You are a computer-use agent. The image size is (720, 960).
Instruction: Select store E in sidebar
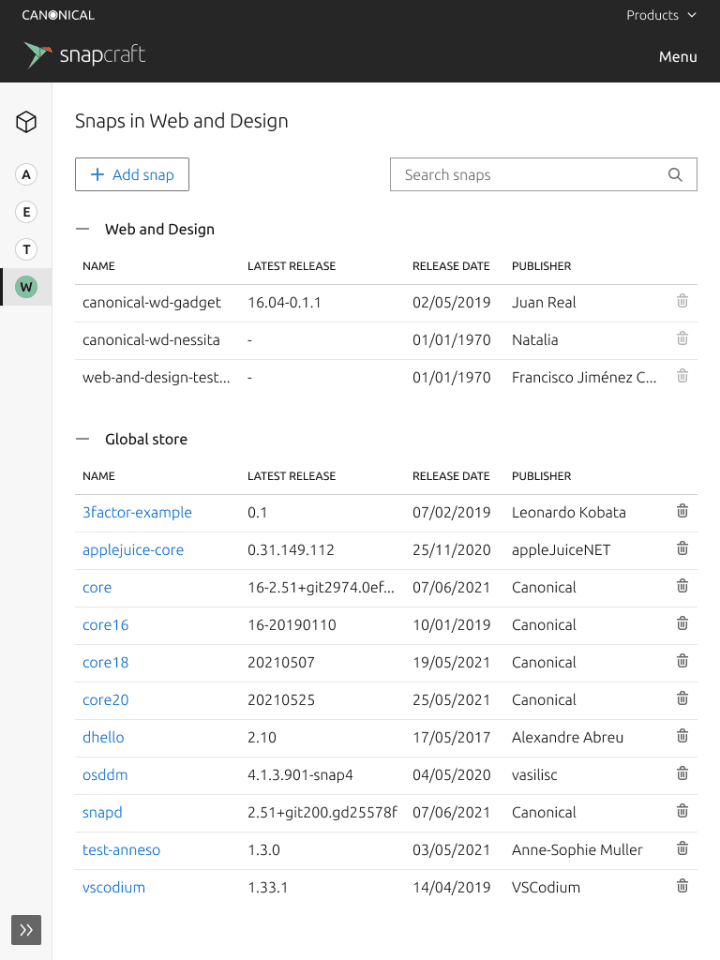(26, 212)
